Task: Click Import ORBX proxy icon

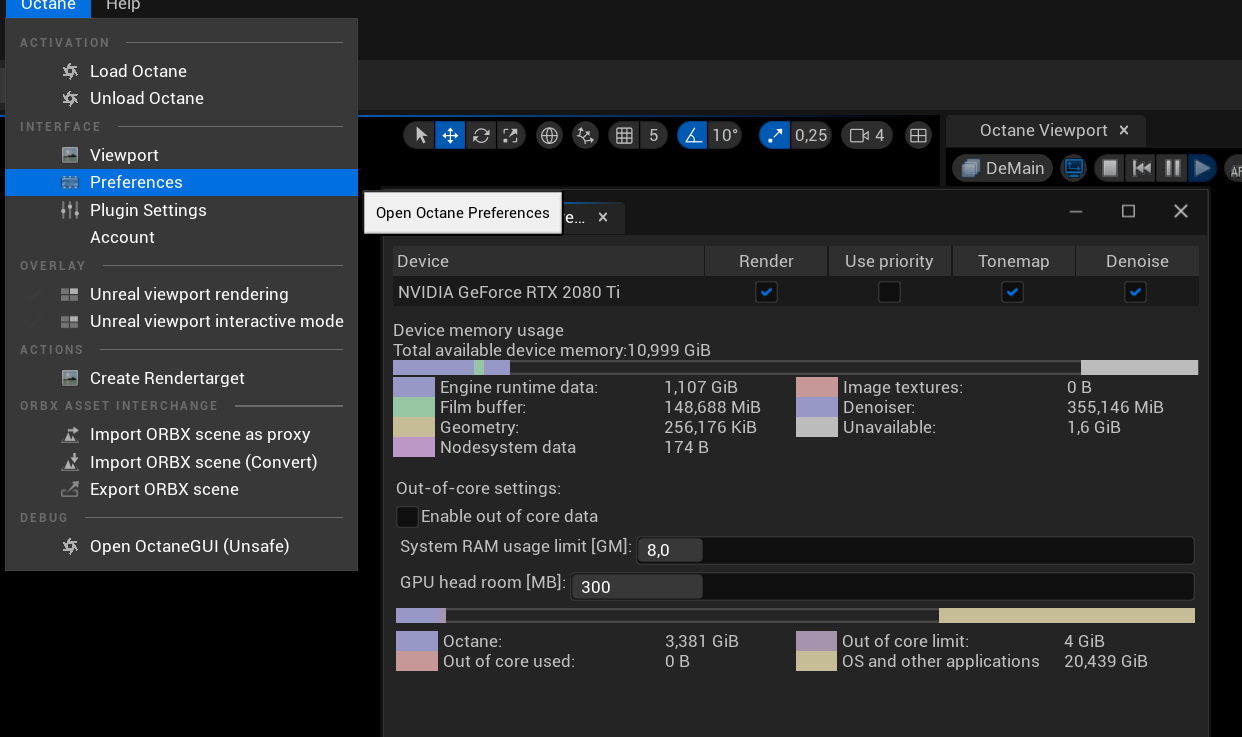Action: coord(70,434)
